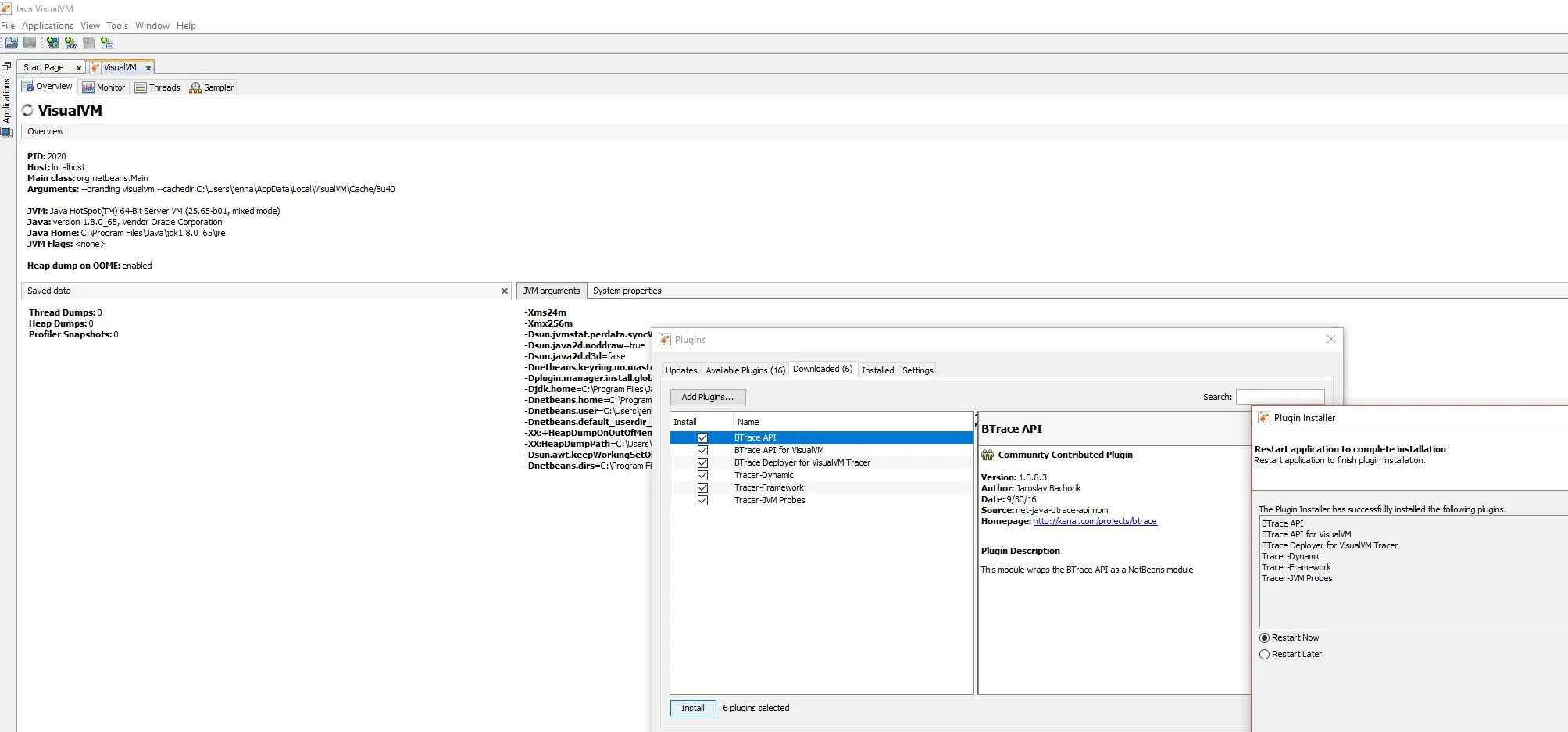Click the Add JMX Connection toolbar icon
Screen dimensions: 1568x732
tap(71, 43)
